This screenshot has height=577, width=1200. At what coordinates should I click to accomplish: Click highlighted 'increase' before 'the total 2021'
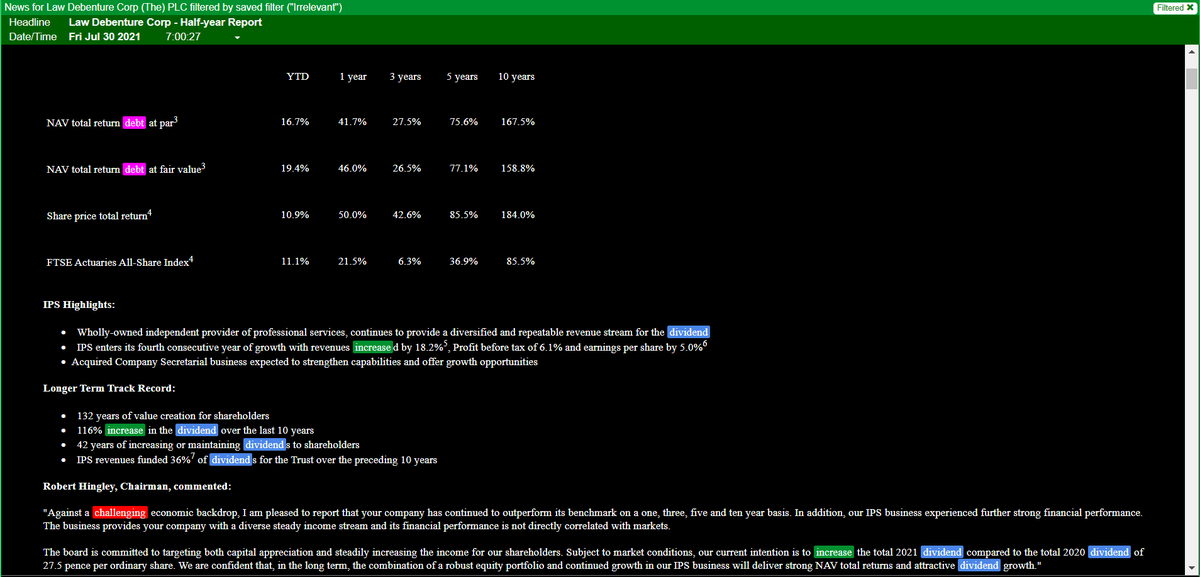click(x=833, y=551)
